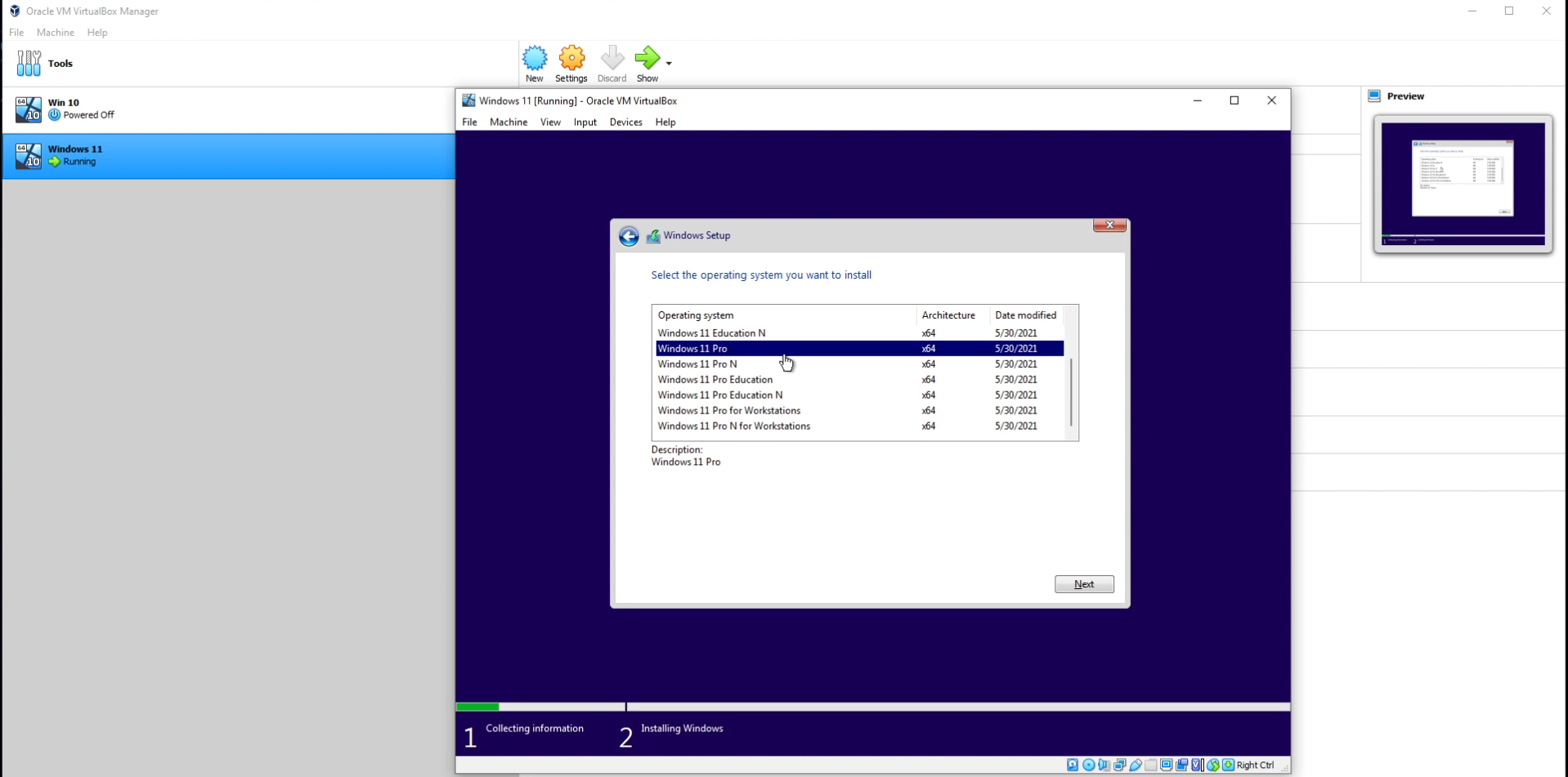Click the shared folders status icon
This screenshot has height=777, width=1568.
pyautogui.click(x=1151, y=765)
